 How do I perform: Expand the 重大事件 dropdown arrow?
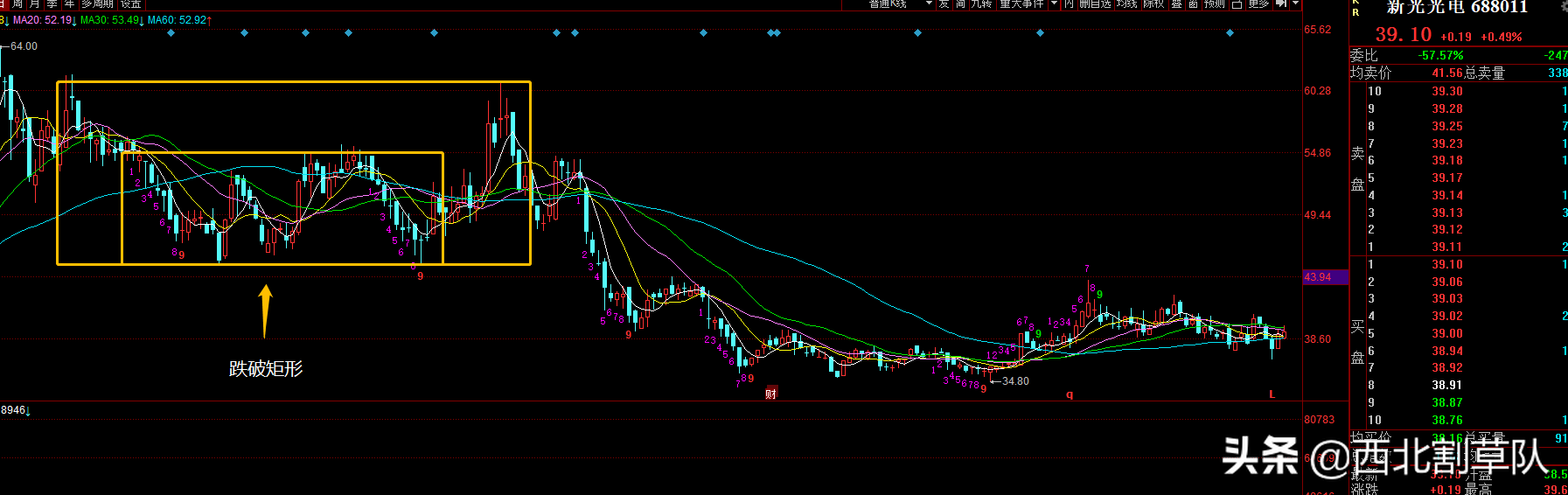1054,4
